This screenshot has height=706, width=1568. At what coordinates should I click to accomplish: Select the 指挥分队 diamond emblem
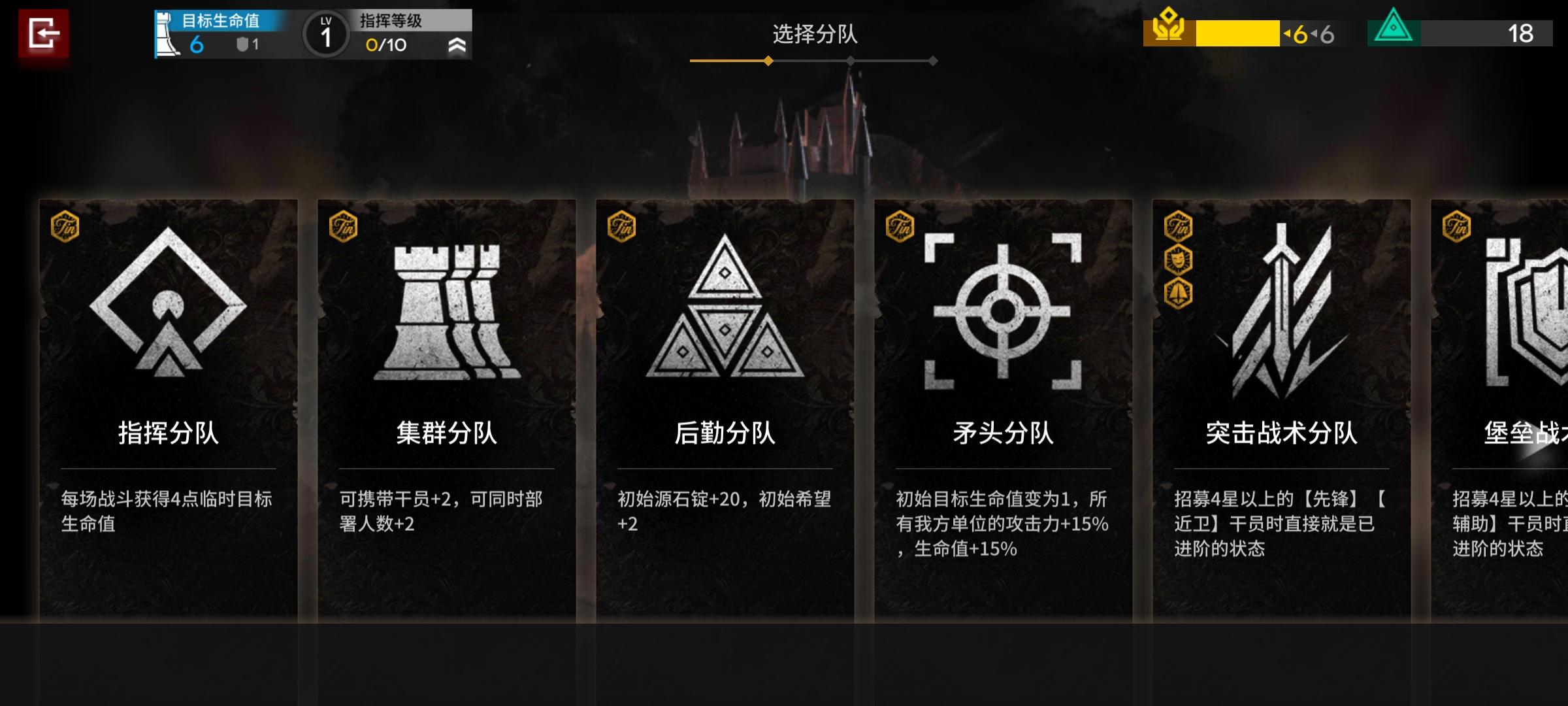coord(168,302)
